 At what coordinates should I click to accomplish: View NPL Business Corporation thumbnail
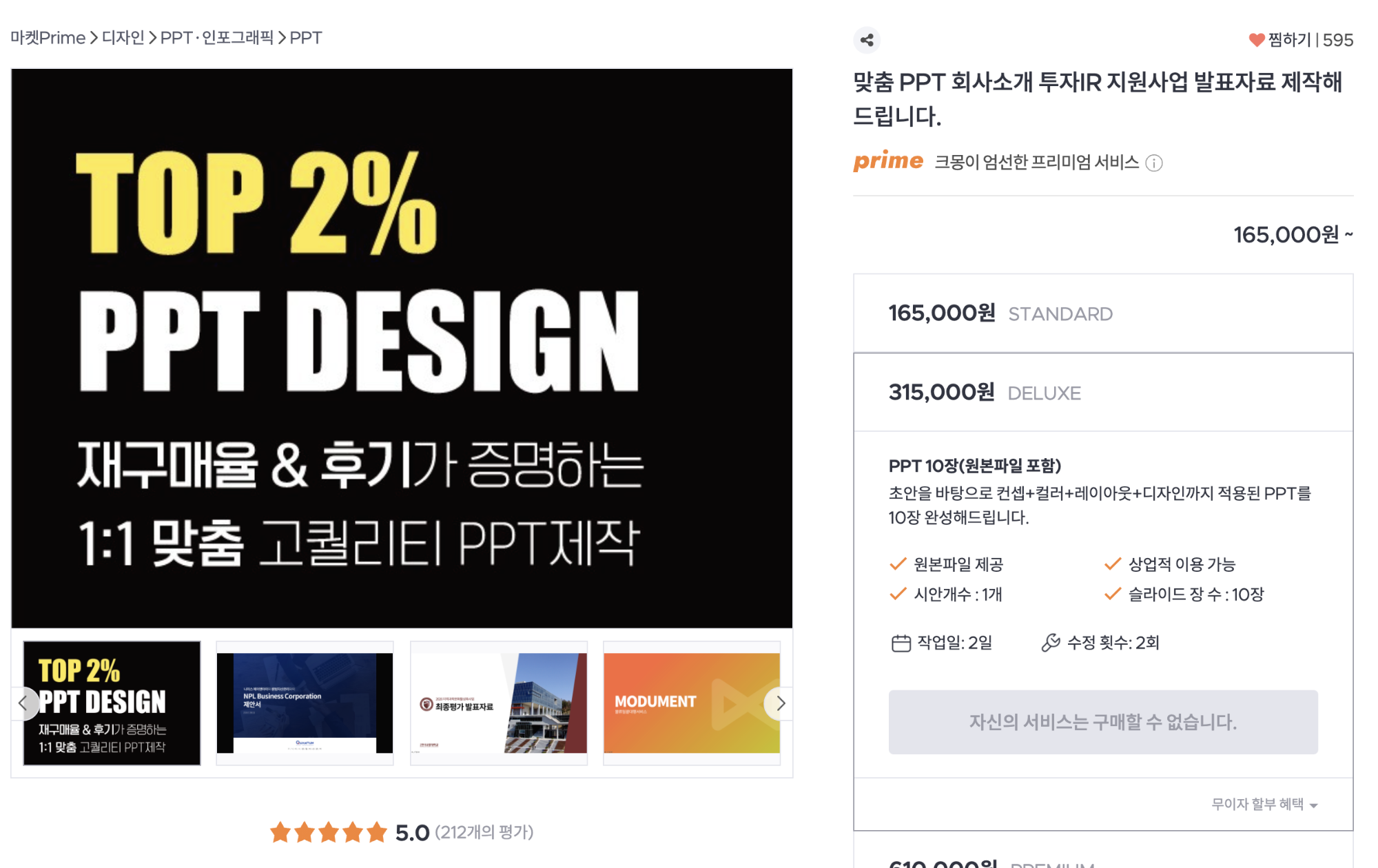305,703
